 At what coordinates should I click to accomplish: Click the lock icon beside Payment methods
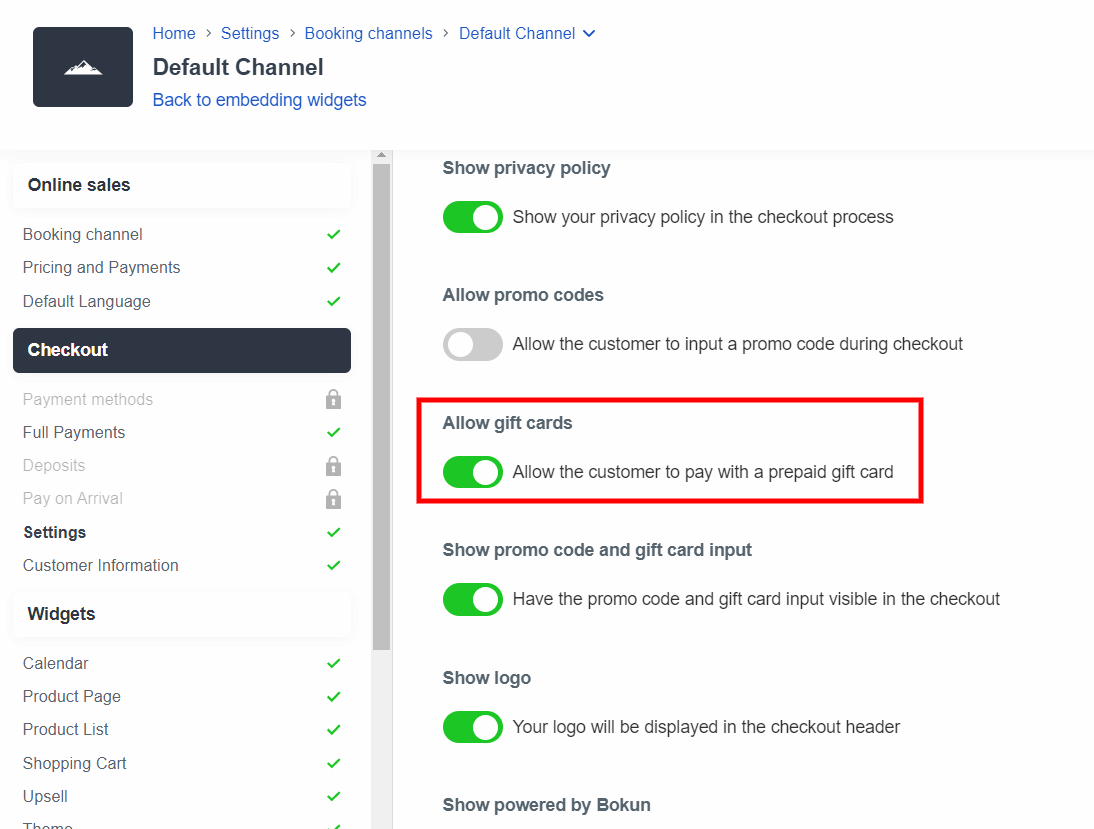coord(334,399)
